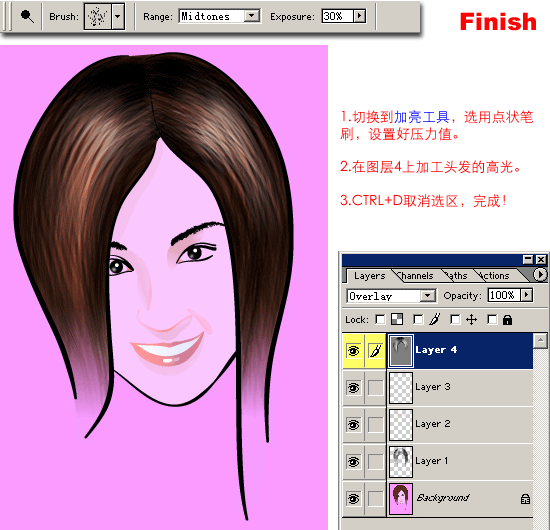550x530 pixels.
Task: Open the Actions tab
Action: pyautogui.click(x=494, y=276)
